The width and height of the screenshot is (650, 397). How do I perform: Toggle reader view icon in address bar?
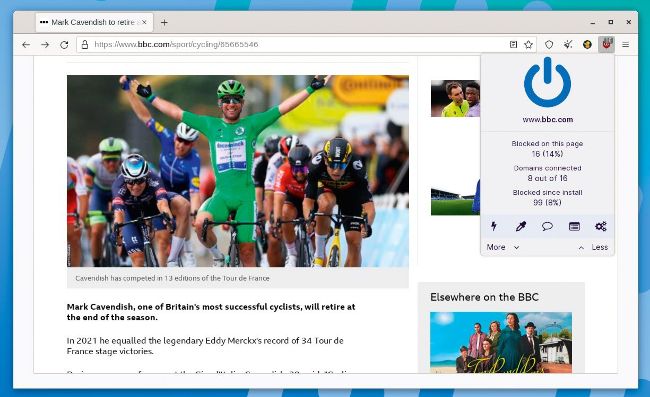(513, 44)
